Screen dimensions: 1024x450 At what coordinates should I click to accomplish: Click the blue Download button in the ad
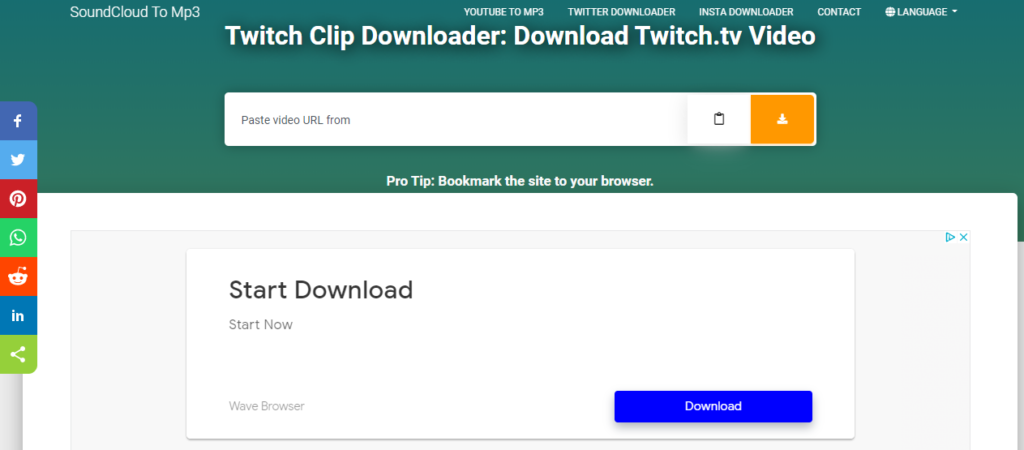pyautogui.click(x=712, y=406)
